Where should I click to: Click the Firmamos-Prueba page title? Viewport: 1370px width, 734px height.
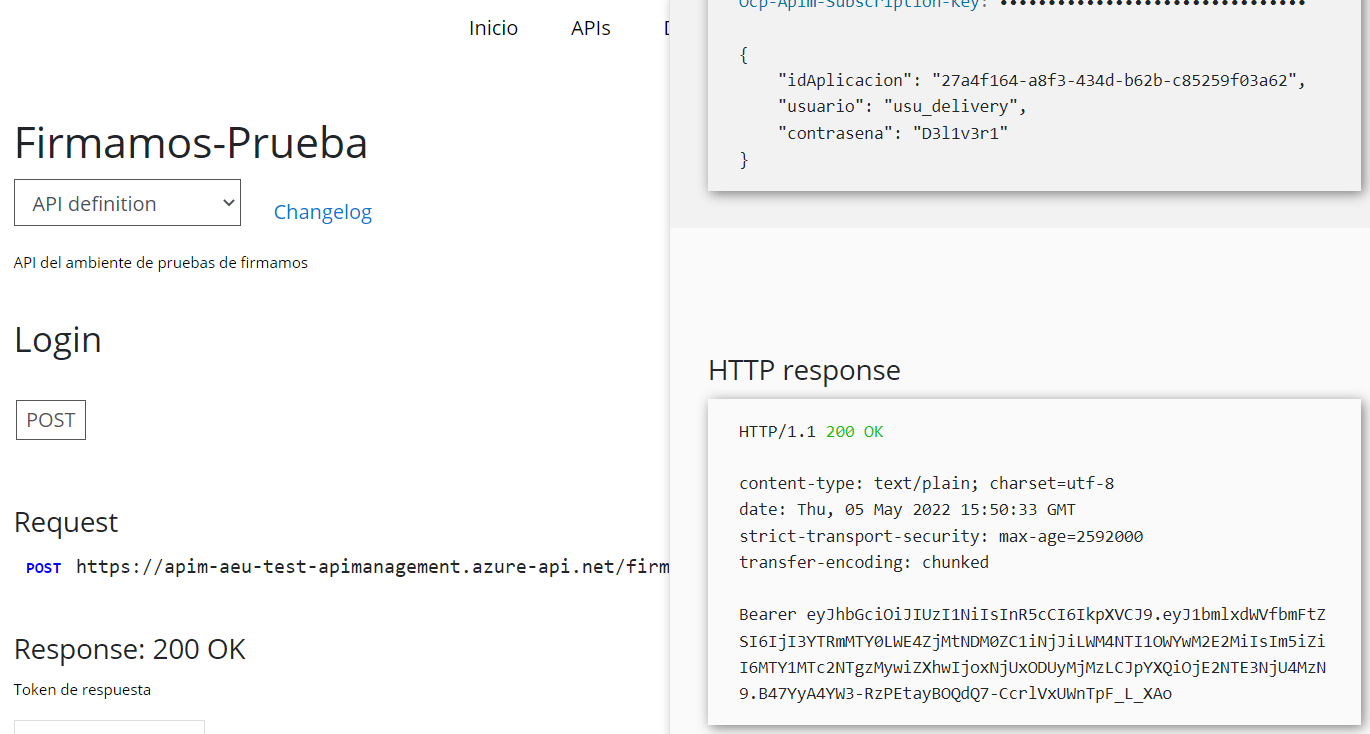pos(190,143)
